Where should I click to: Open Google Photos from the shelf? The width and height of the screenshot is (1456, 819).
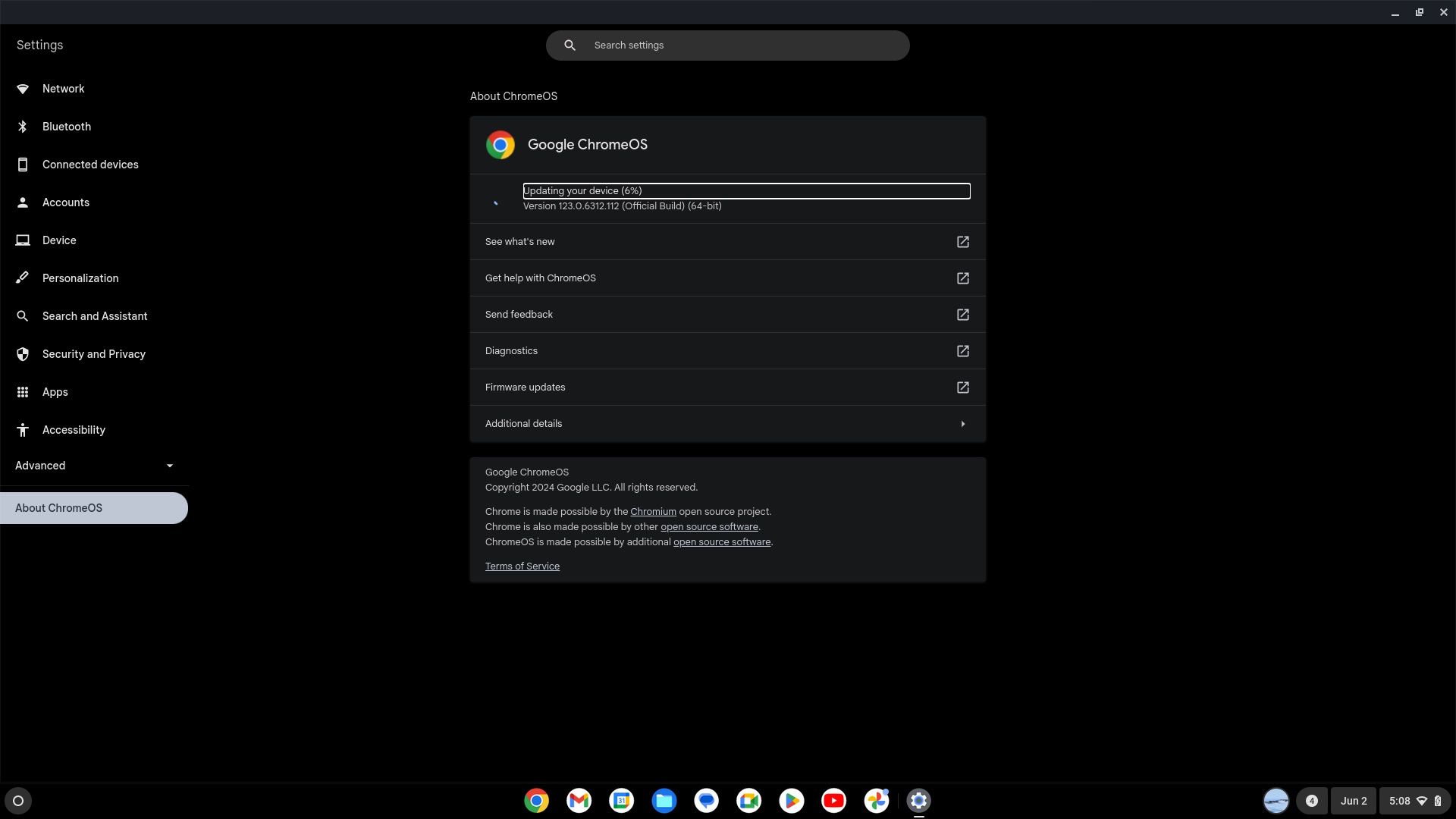[x=877, y=801]
